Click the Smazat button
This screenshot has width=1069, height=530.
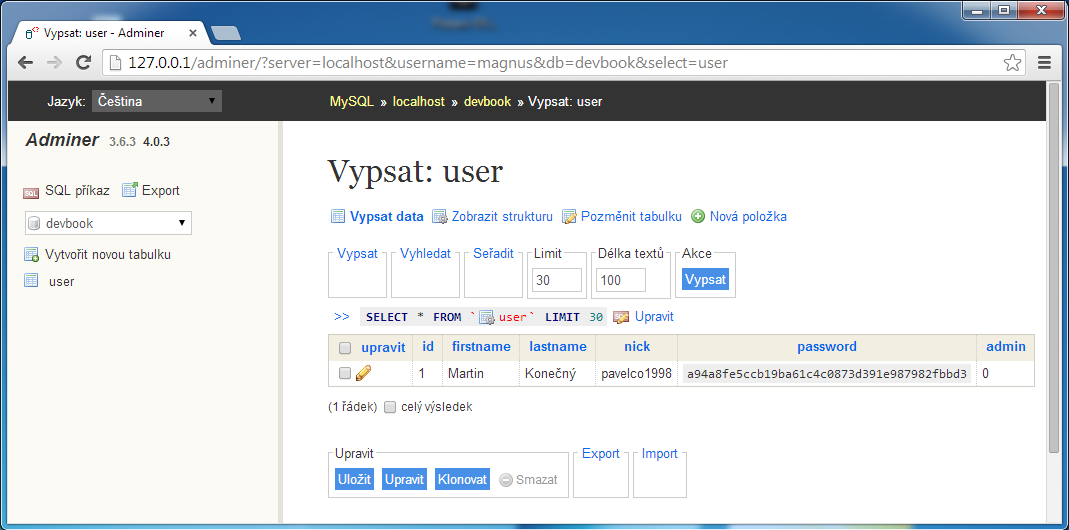click(x=529, y=480)
